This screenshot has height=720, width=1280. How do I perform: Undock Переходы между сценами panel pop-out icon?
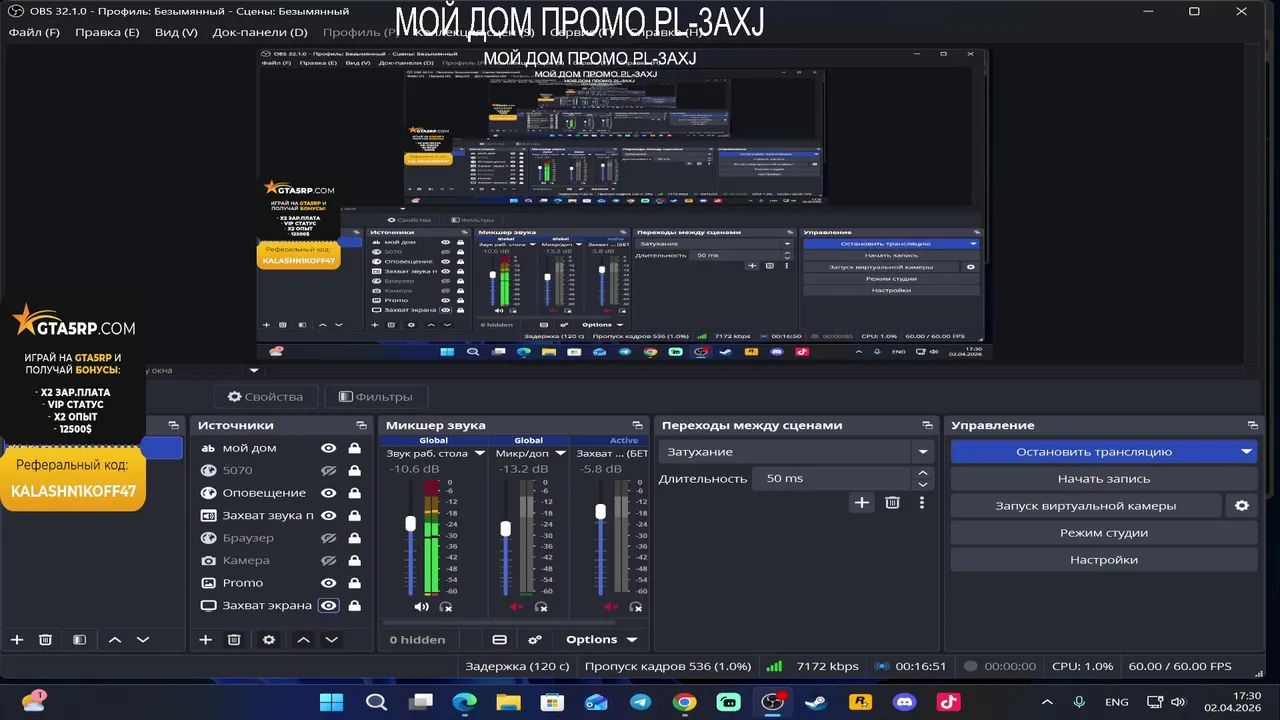927,426
